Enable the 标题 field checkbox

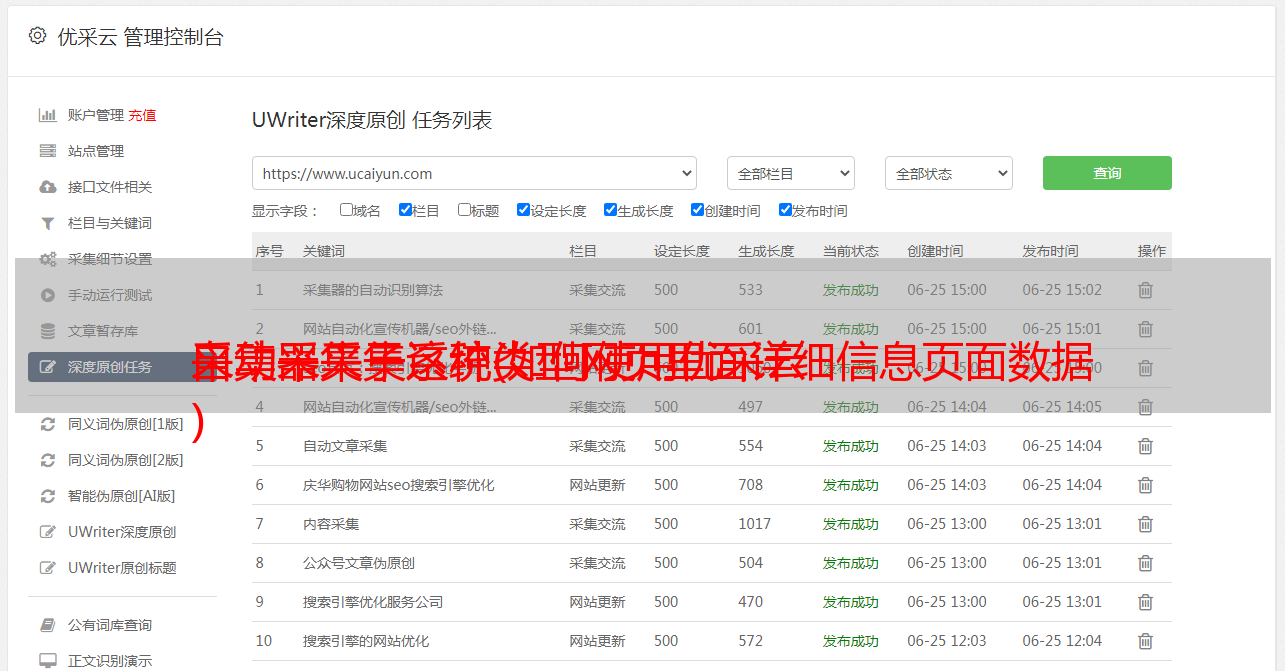464,210
